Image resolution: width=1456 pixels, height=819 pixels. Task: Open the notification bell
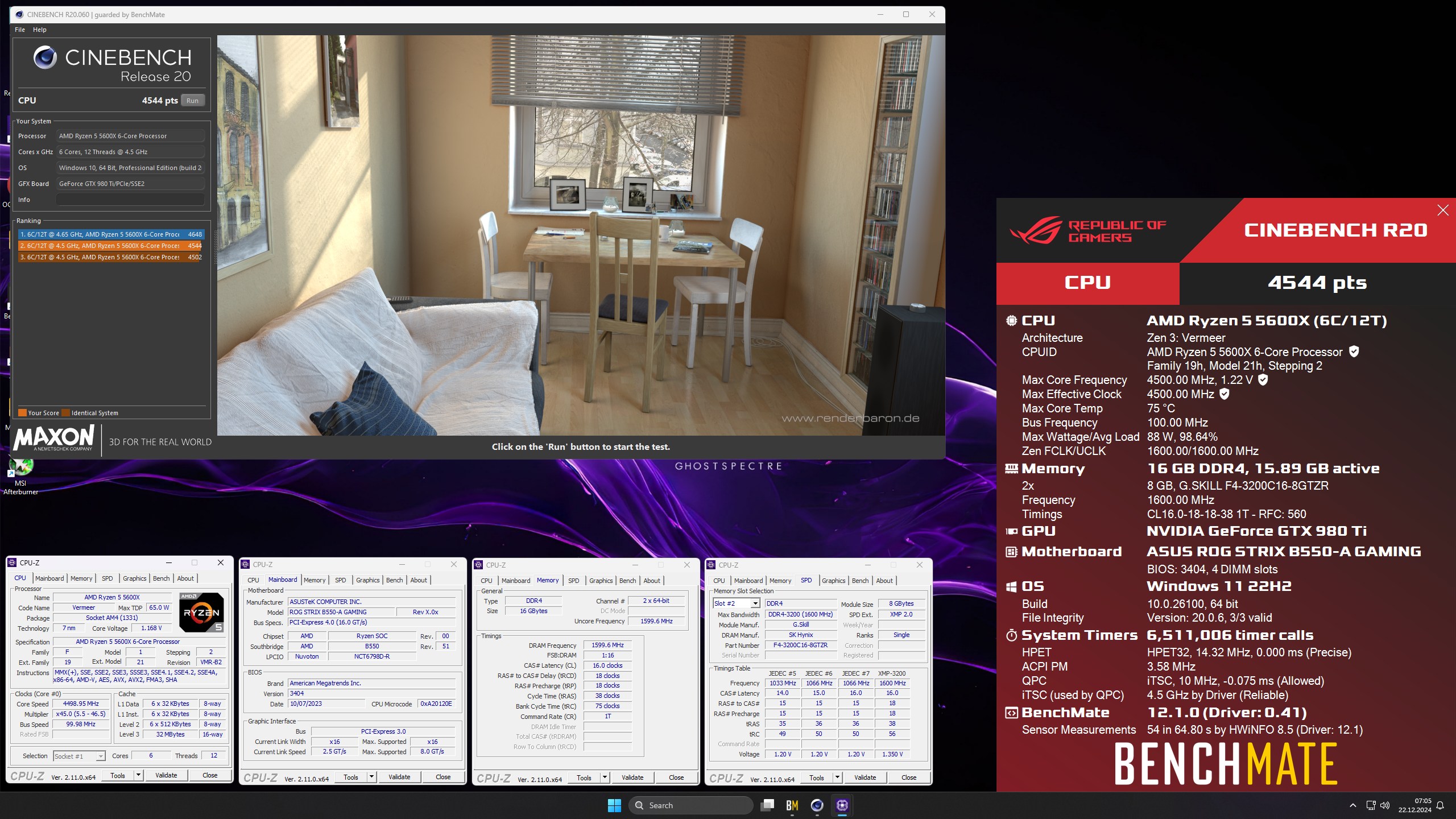coord(1440,805)
